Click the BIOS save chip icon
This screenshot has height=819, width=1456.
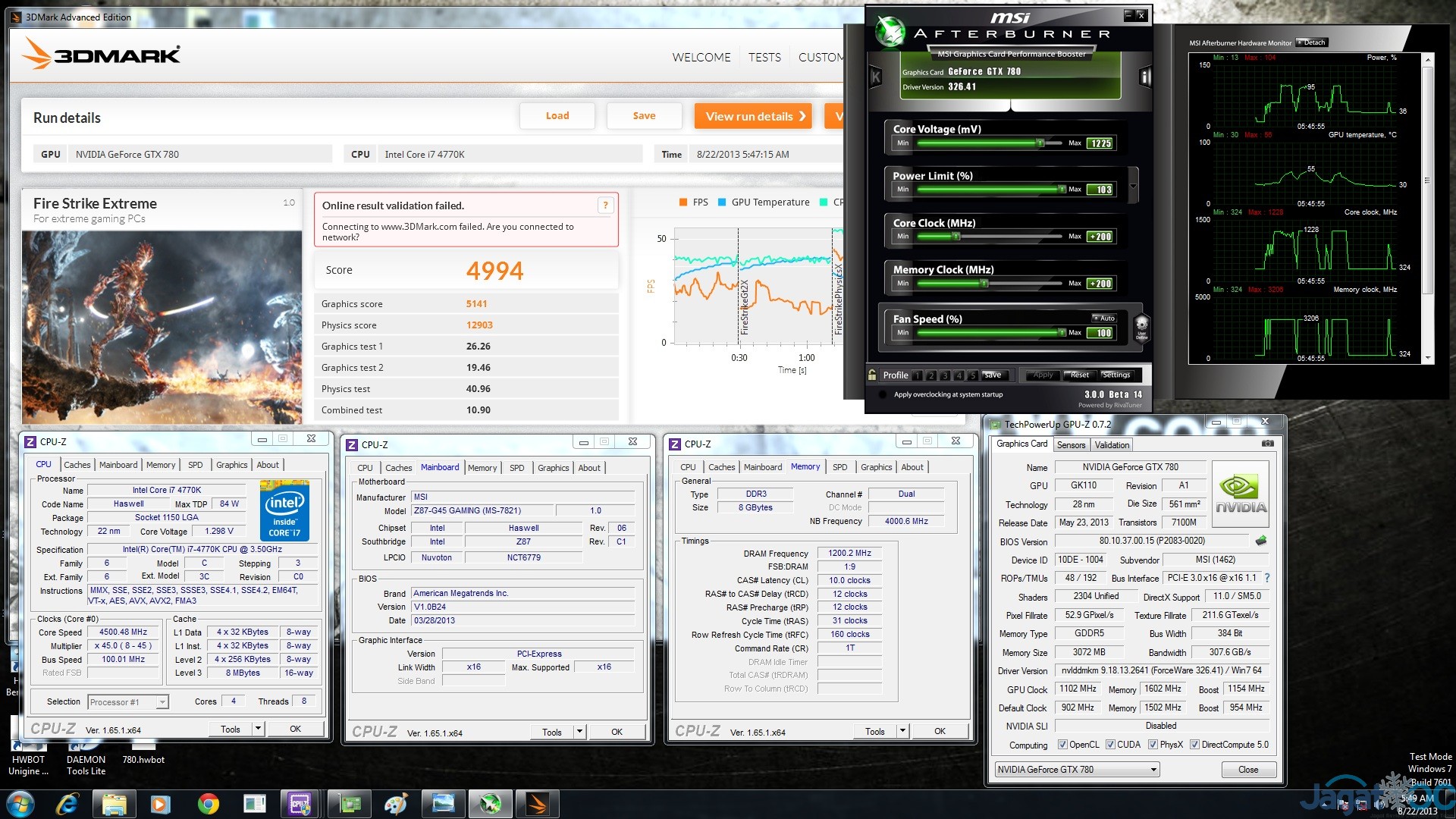pos(1261,541)
